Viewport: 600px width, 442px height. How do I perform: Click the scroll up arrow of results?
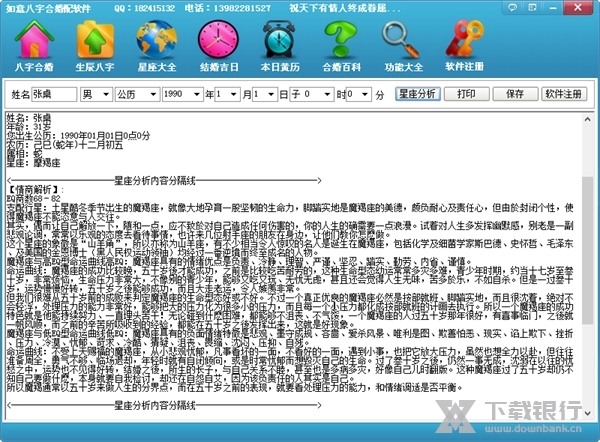point(587,120)
